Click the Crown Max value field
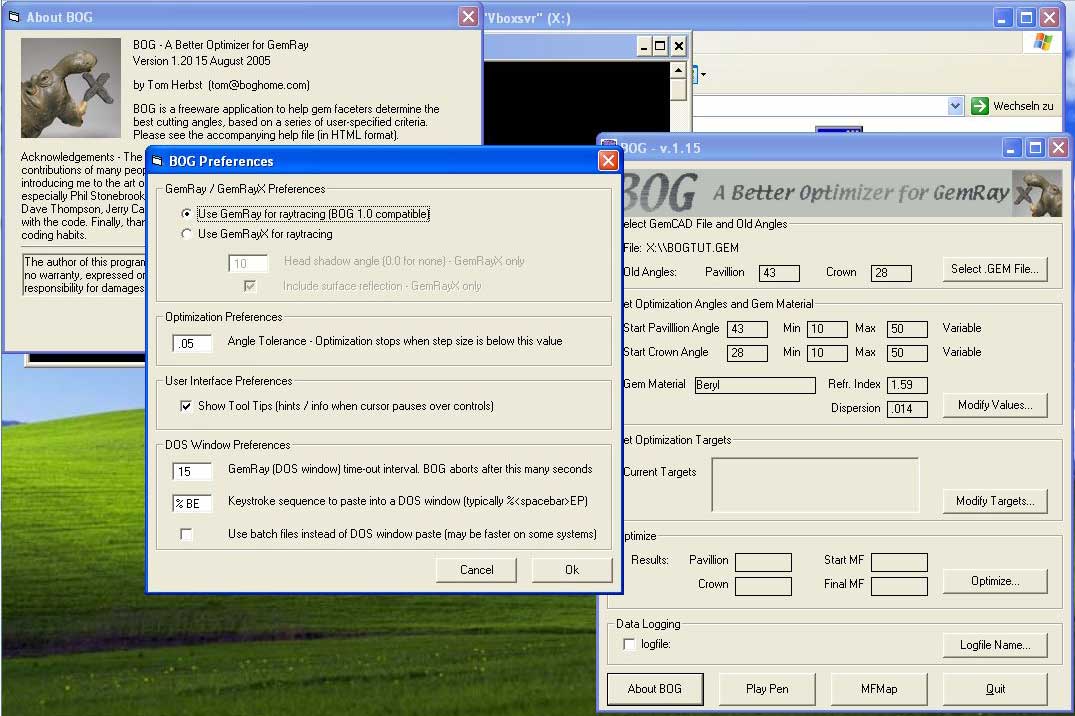Viewport: 1075px width, 716px height. [908, 353]
